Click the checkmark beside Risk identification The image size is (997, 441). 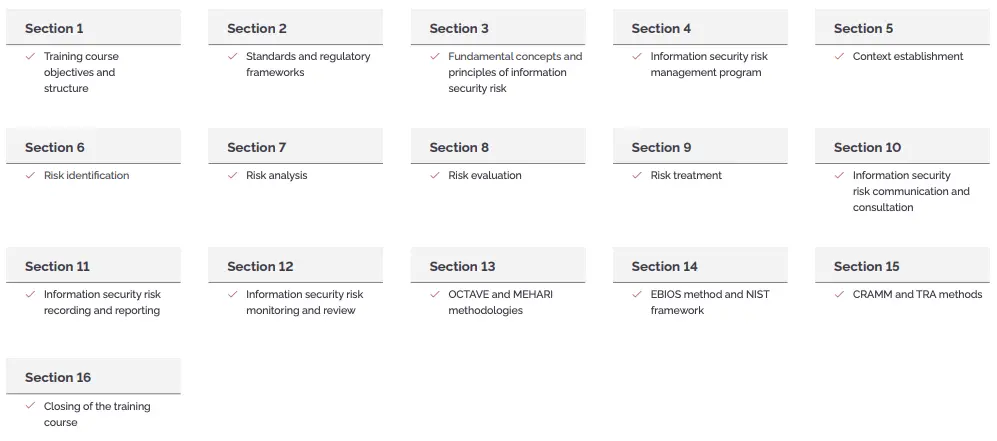(x=30, y=175)
